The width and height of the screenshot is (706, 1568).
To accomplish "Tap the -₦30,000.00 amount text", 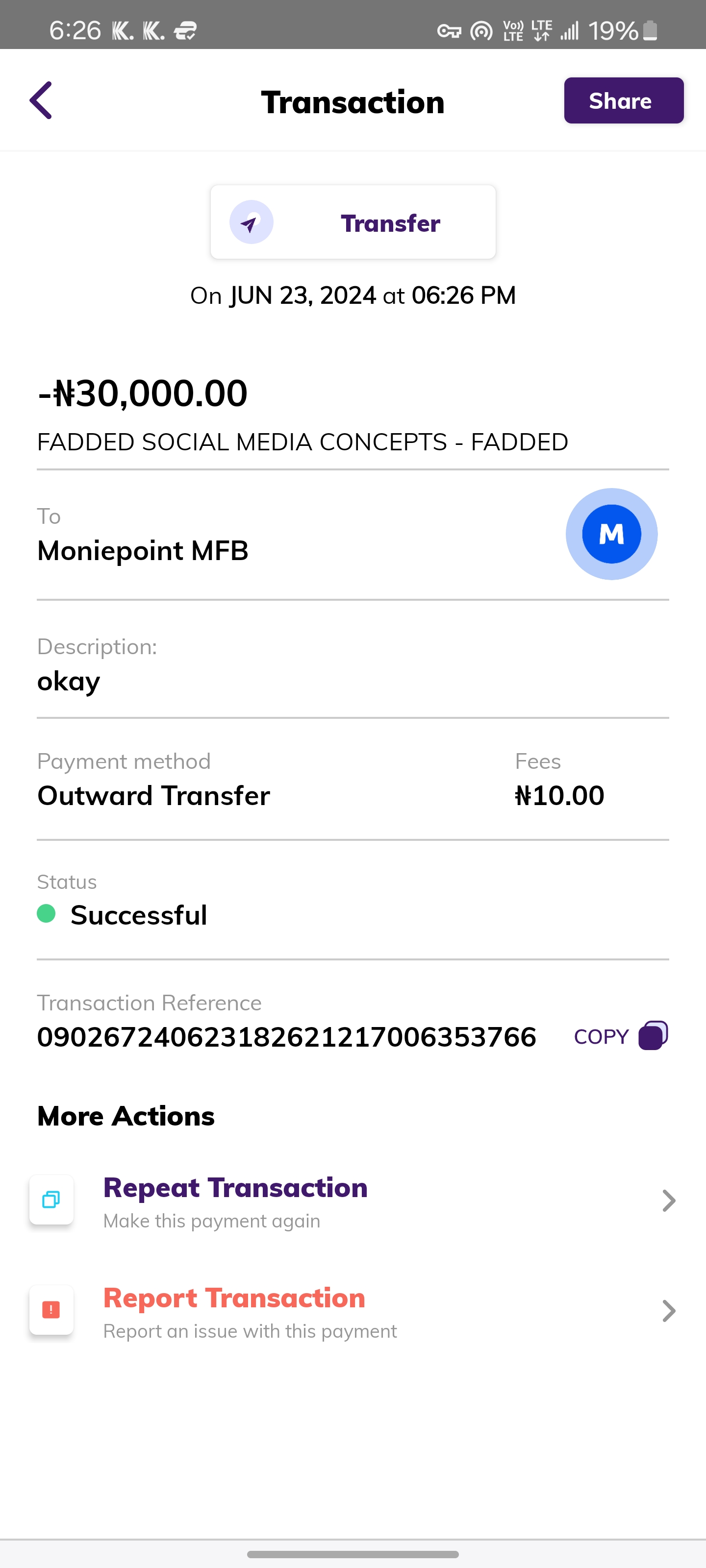I will tap(143, 392).
